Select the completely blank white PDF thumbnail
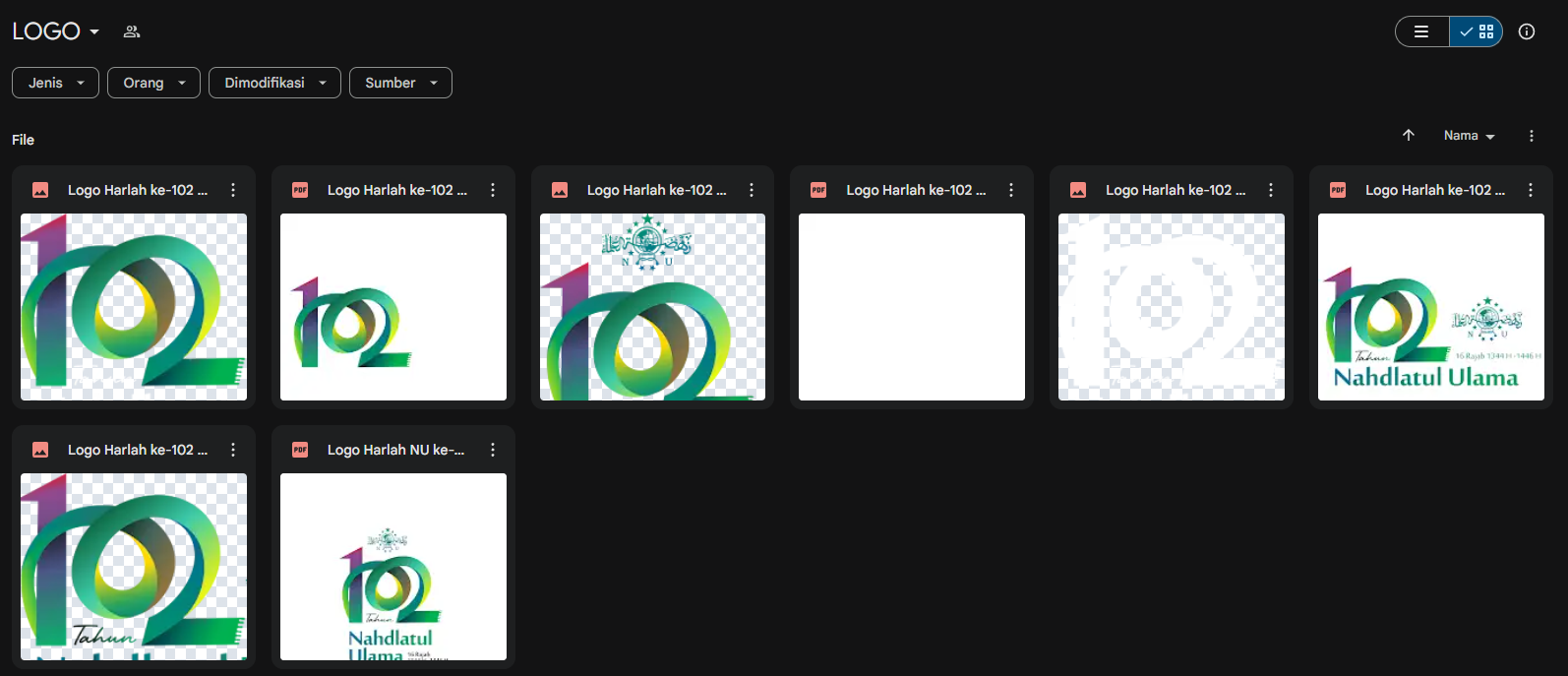1568x676 pixels. (x=912, y=307)
